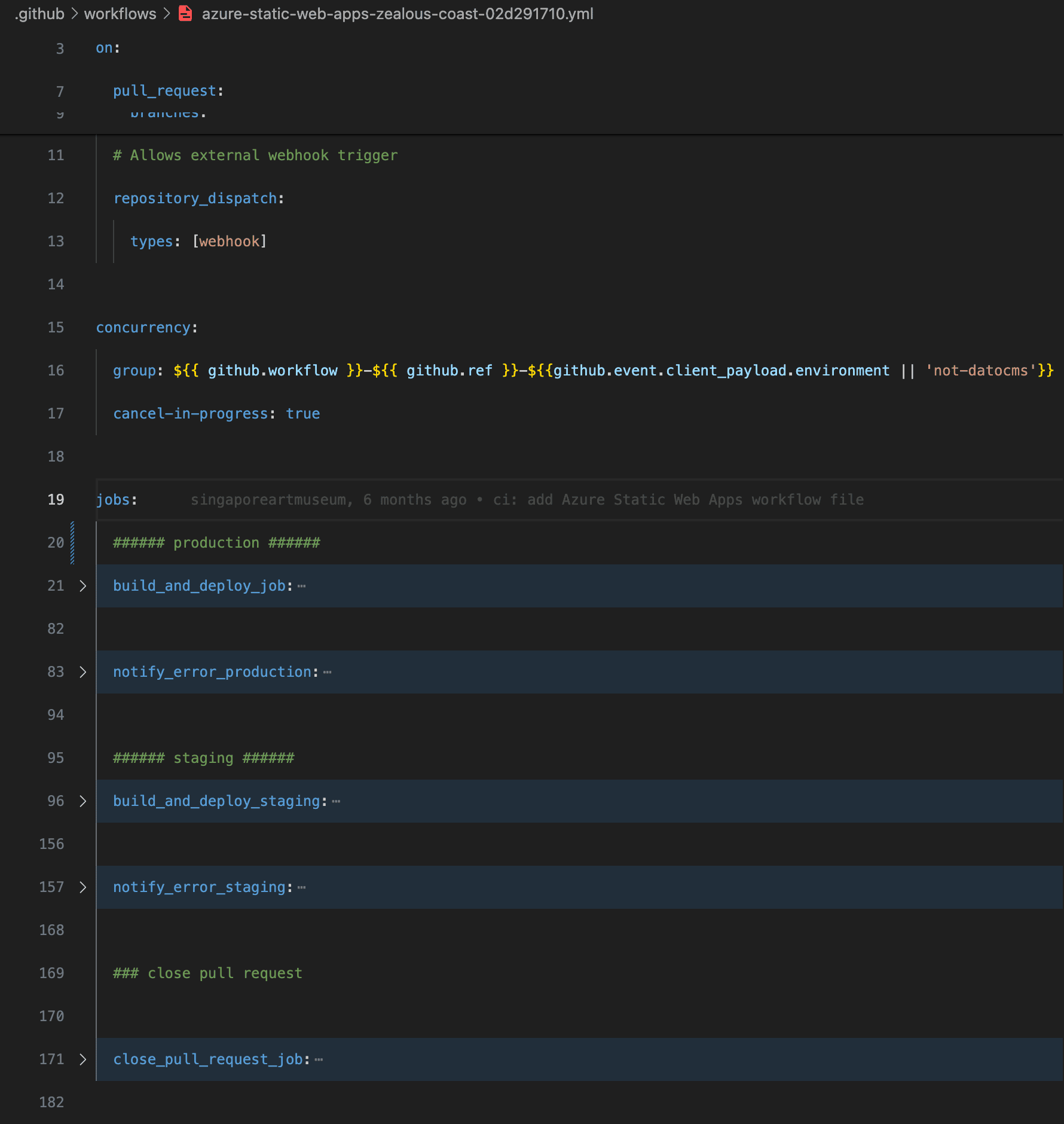Expand the build_and_deploy_staging folded section
This screenshot has height=1124, width=1064.
pyautogui.click(x=82, y=801)
